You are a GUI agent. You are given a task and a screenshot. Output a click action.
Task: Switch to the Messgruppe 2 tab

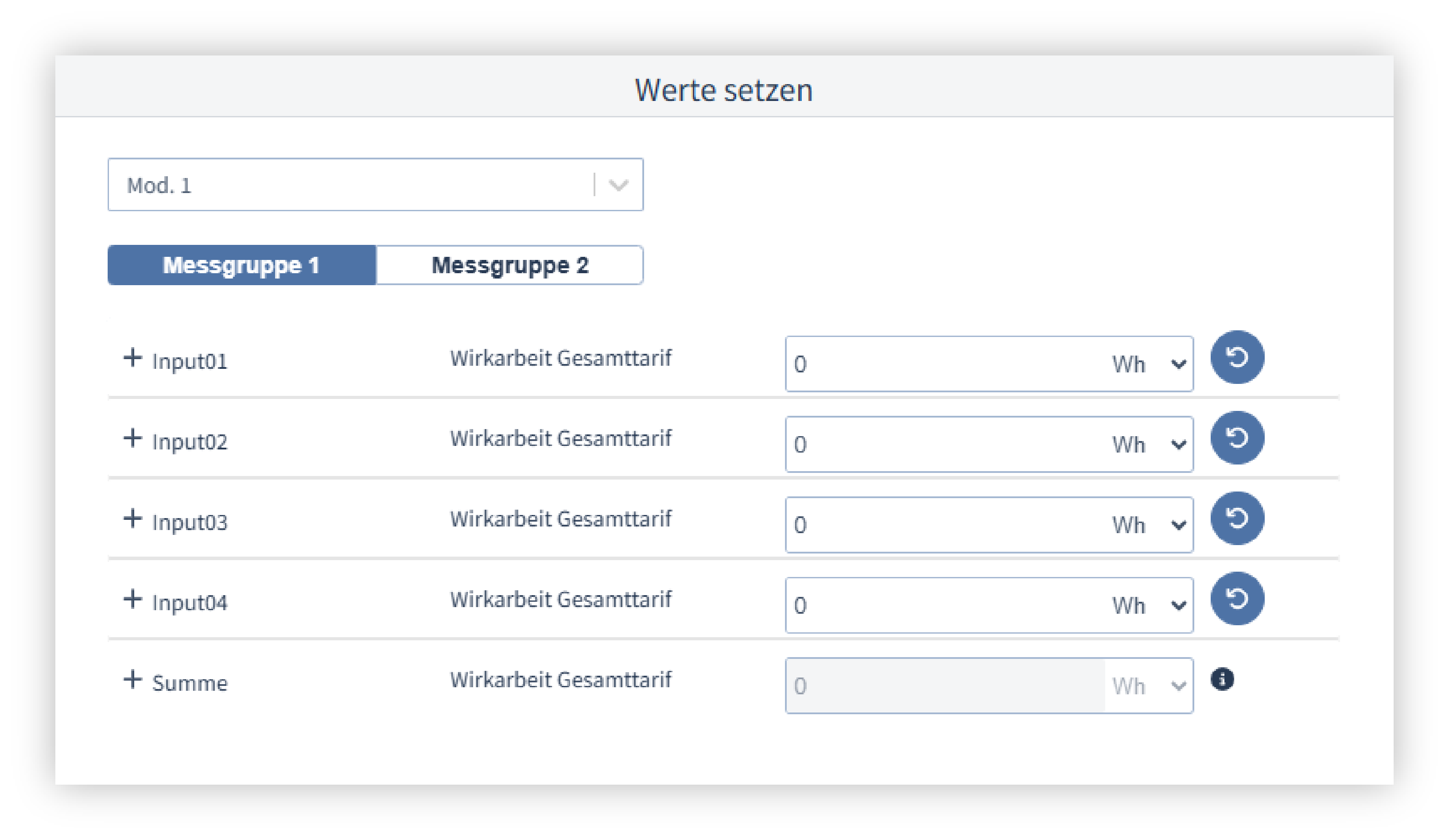pos(509,266)
